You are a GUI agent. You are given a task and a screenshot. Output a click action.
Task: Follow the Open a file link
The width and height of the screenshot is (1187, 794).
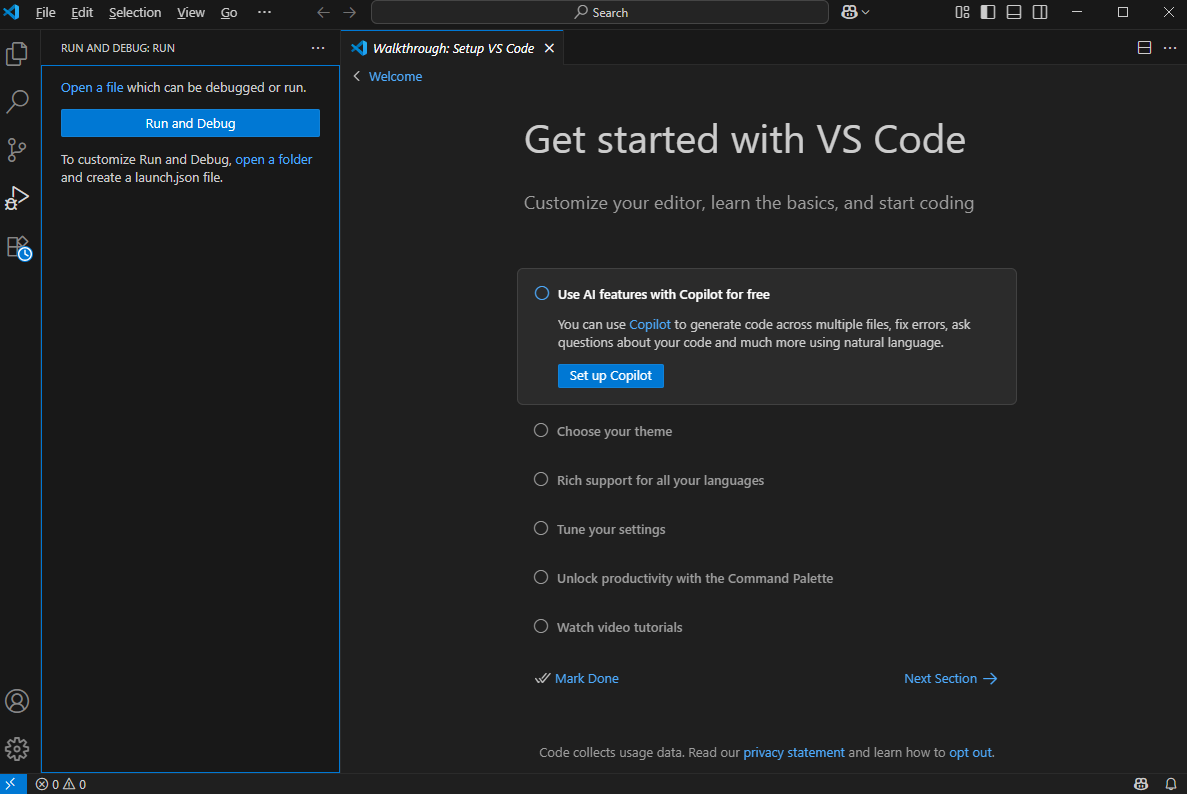[x=92, y=88]
